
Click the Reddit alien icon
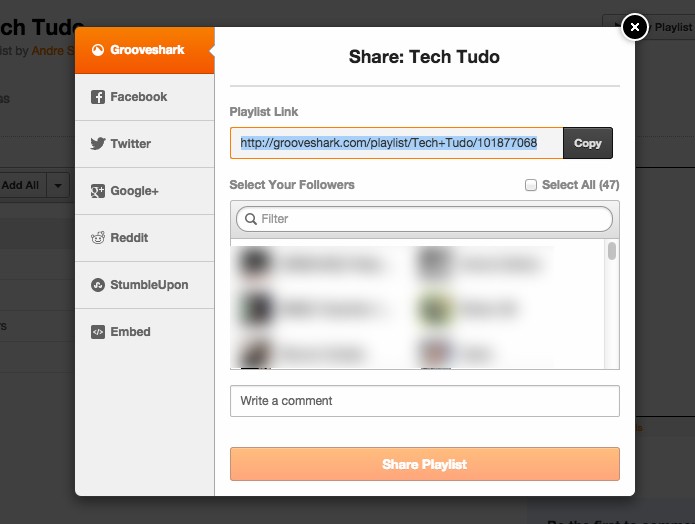98,238
